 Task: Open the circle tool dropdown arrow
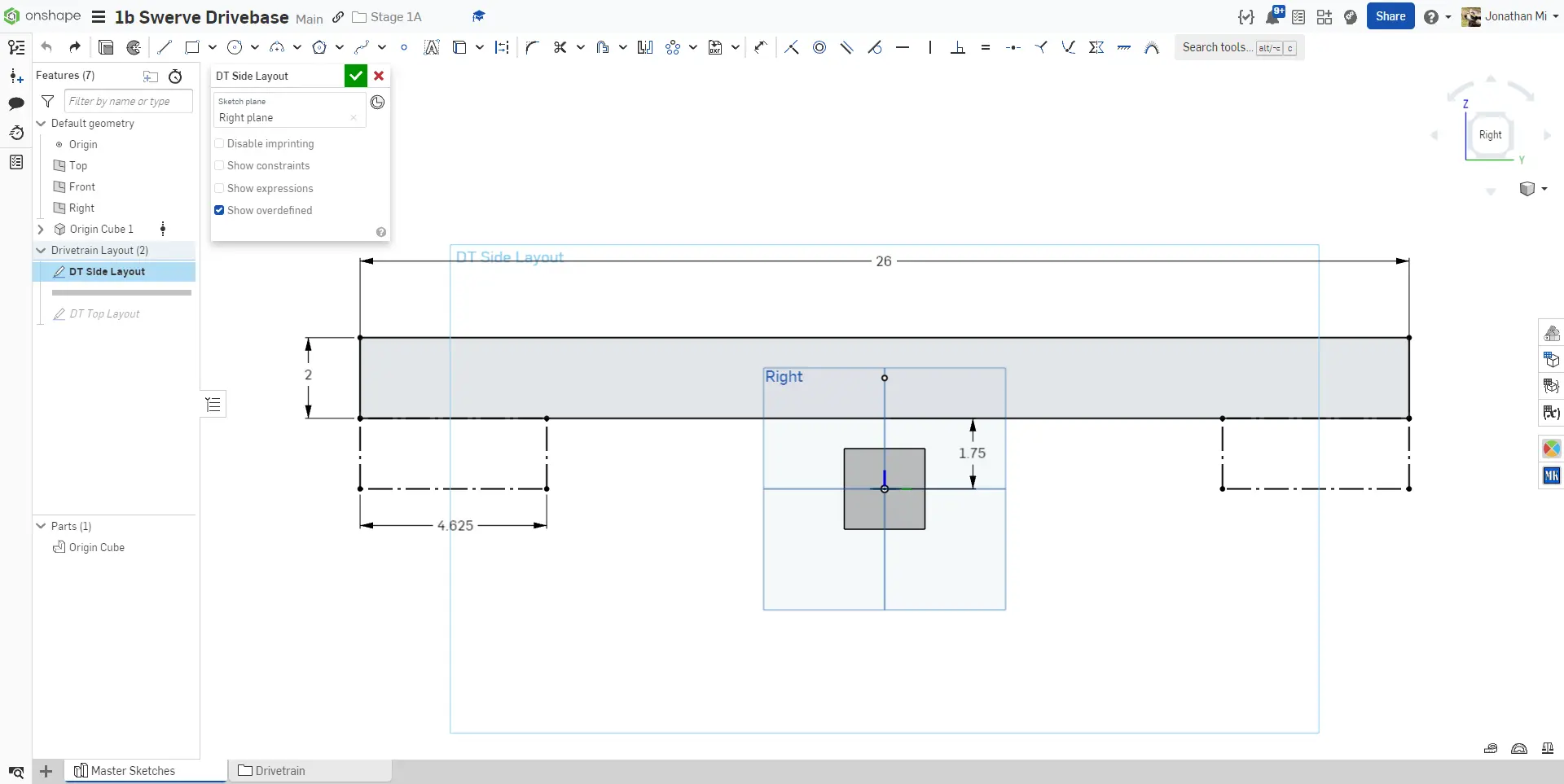(x=255, y=47)
